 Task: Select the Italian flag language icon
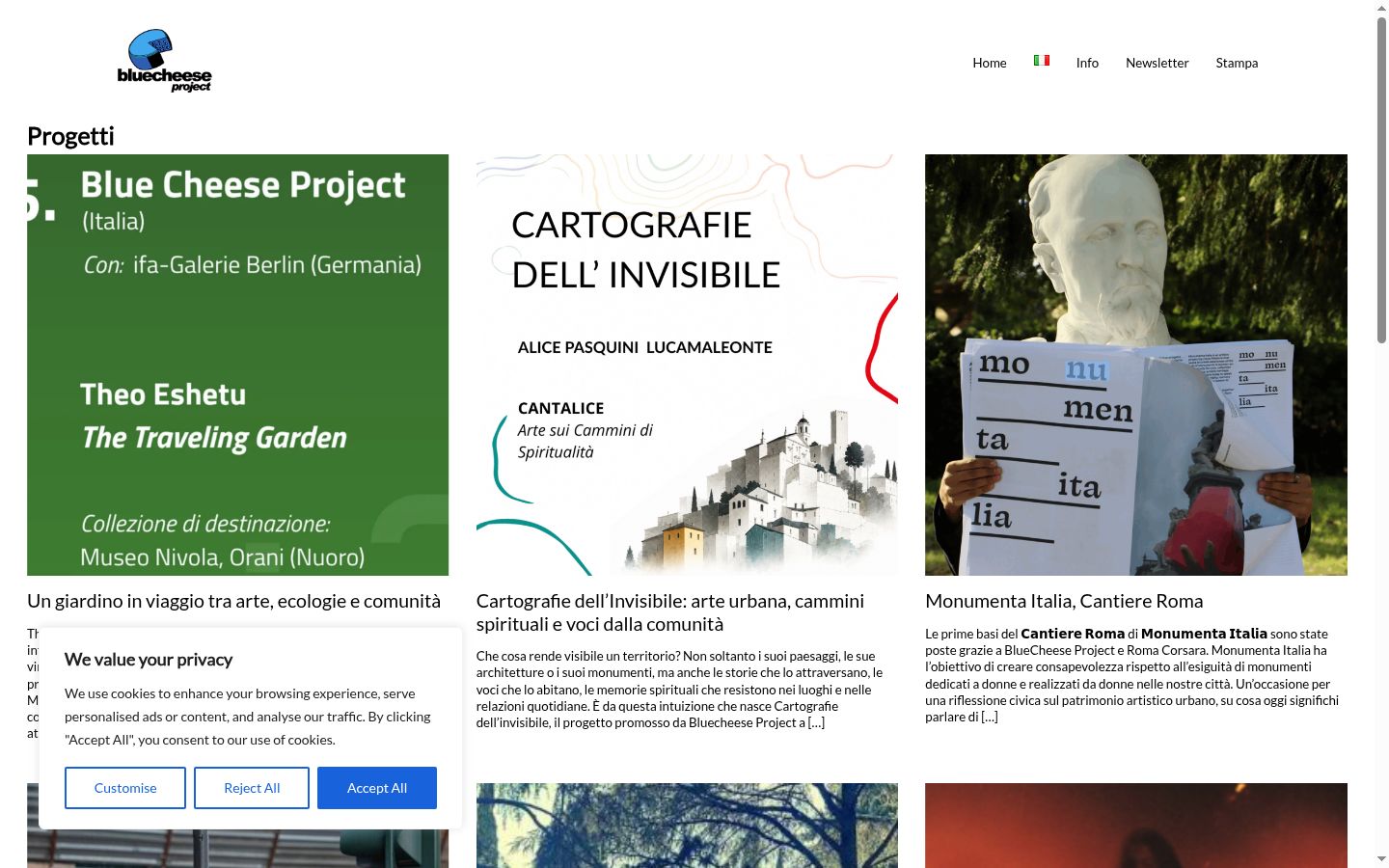point(1042,60)
